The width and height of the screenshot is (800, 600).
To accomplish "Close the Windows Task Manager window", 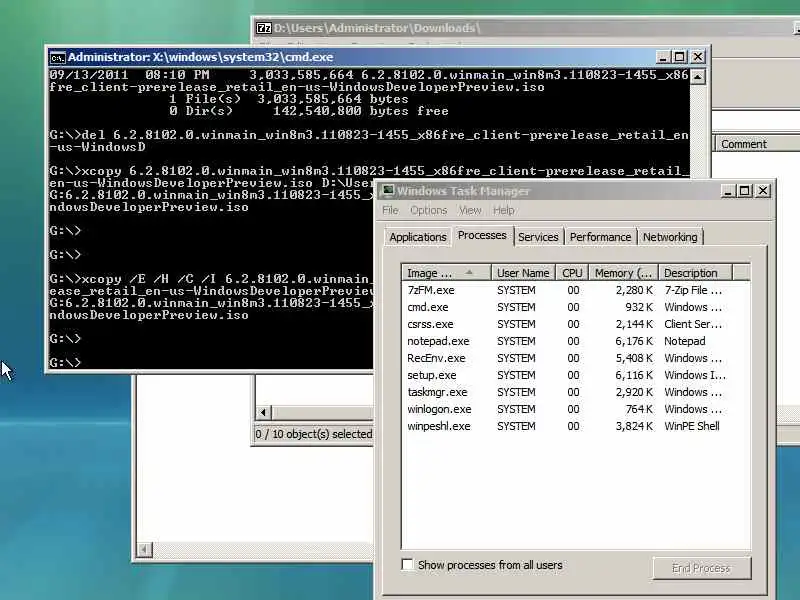I will (763, 191).
